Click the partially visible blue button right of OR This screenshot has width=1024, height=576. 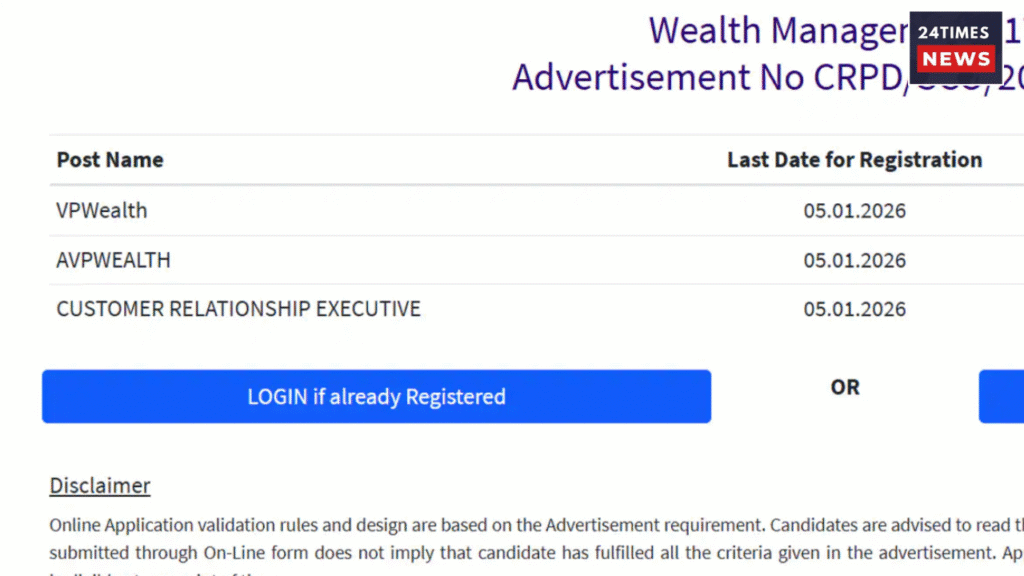point(1001,397)
